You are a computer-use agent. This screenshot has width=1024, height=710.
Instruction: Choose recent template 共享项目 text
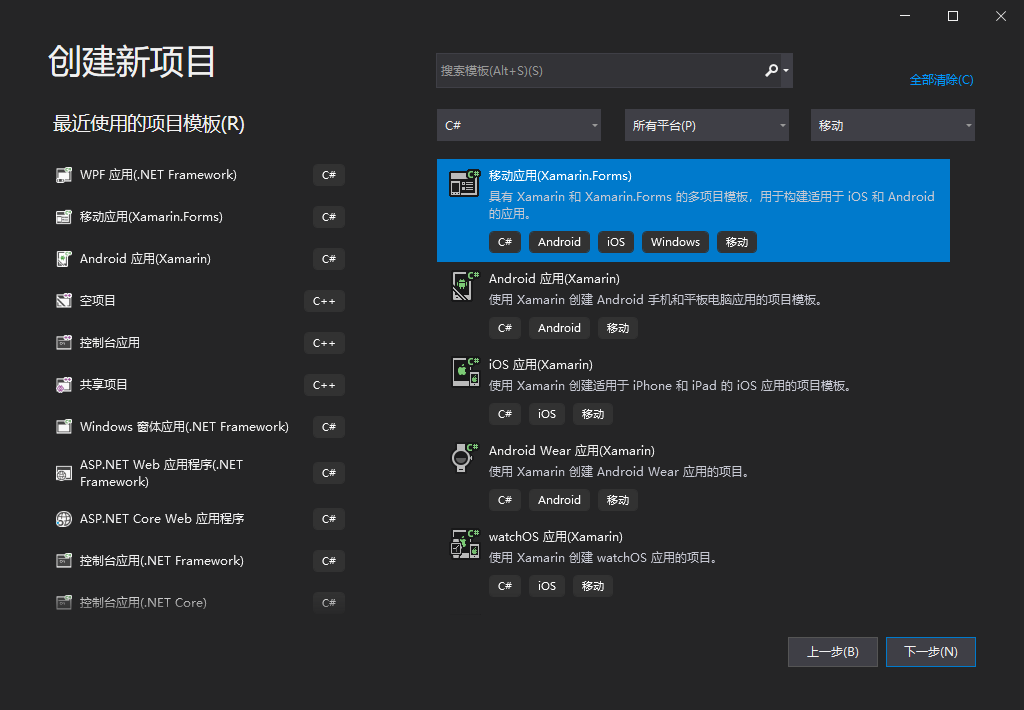pyautogui.click(x=103, y=385)
